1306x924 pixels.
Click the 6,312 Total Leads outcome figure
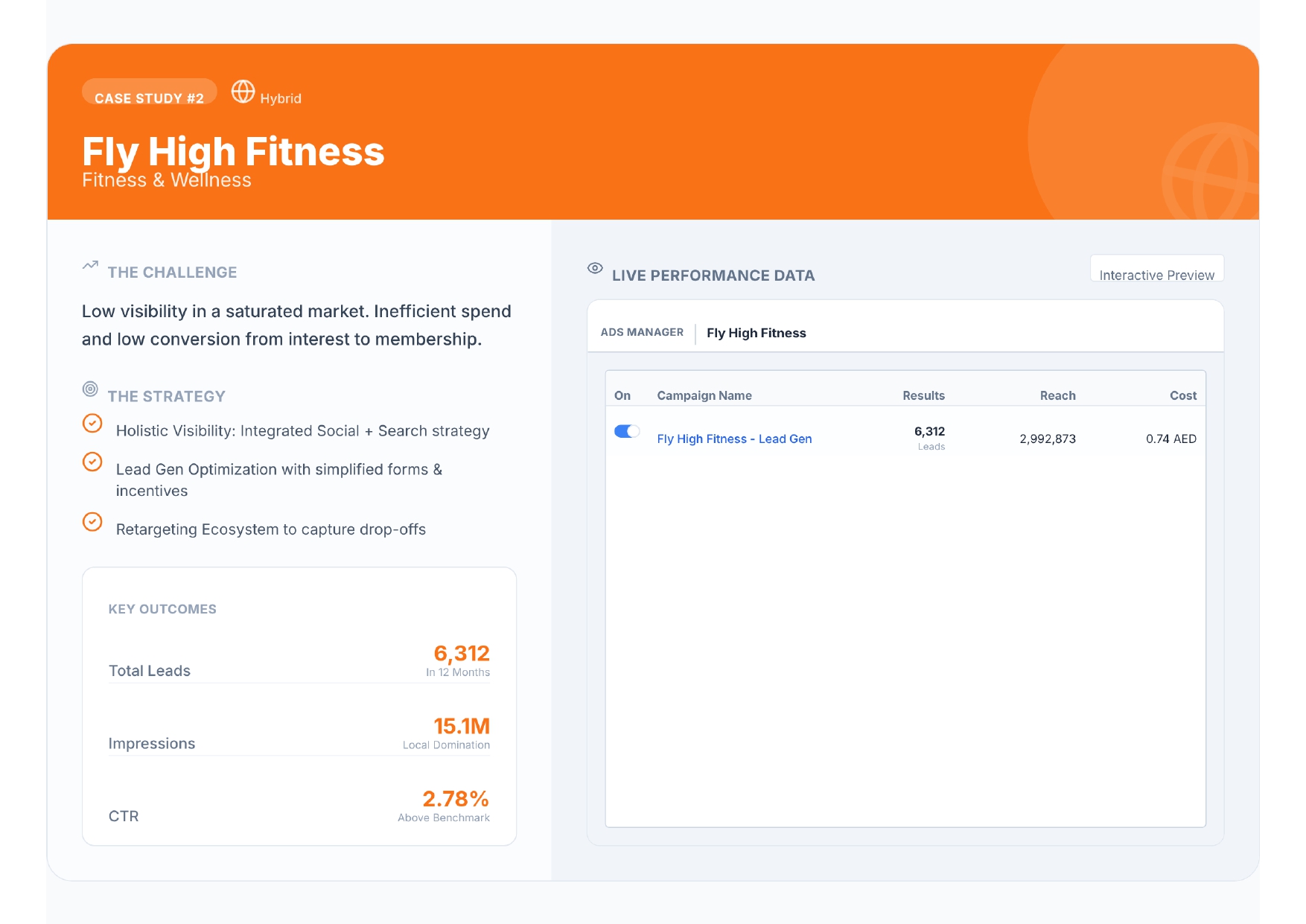pyautogui.click(x=462, y=653)
